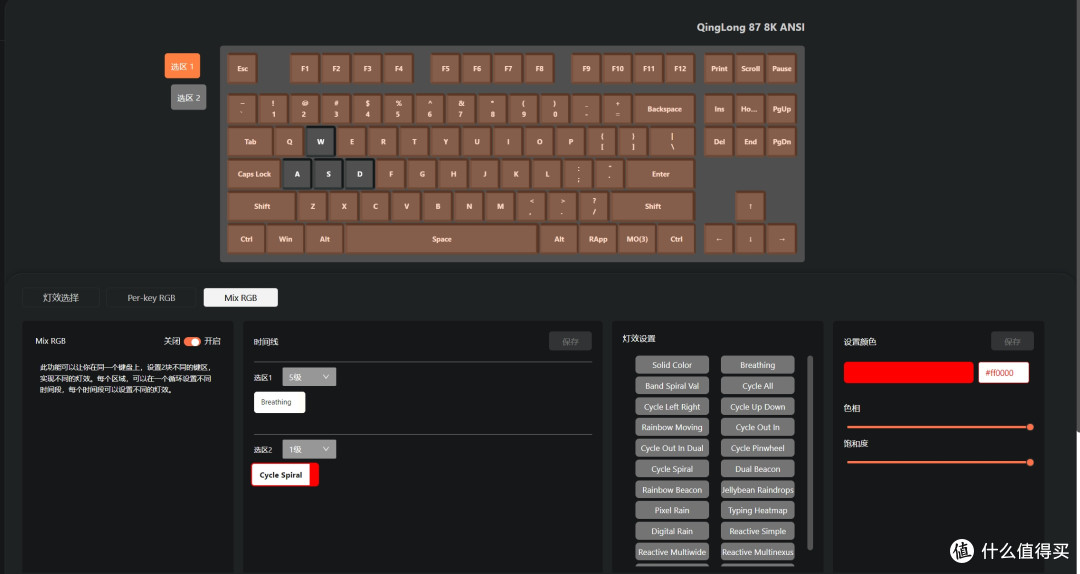The width and height of the screenshot is (1080, 574).
Task: Click the Enter key on layout
Action: click(661, 174)
